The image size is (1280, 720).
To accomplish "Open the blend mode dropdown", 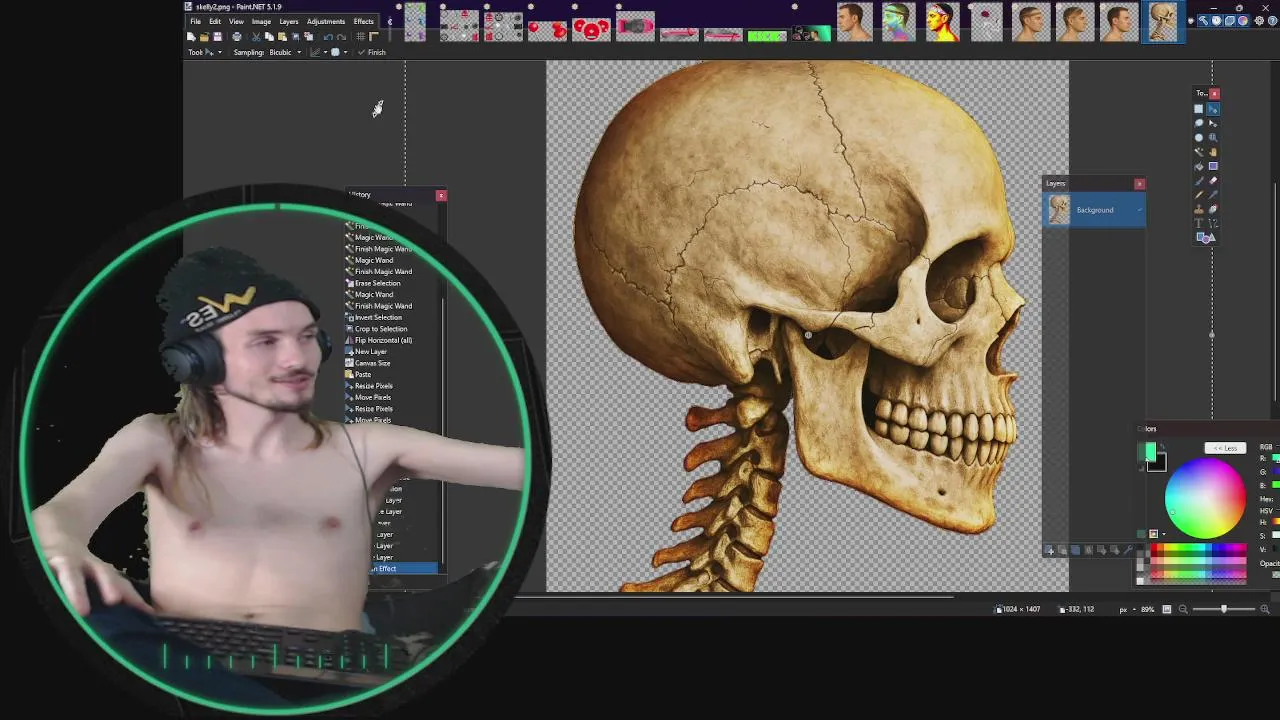I will [x=339, y=52].
